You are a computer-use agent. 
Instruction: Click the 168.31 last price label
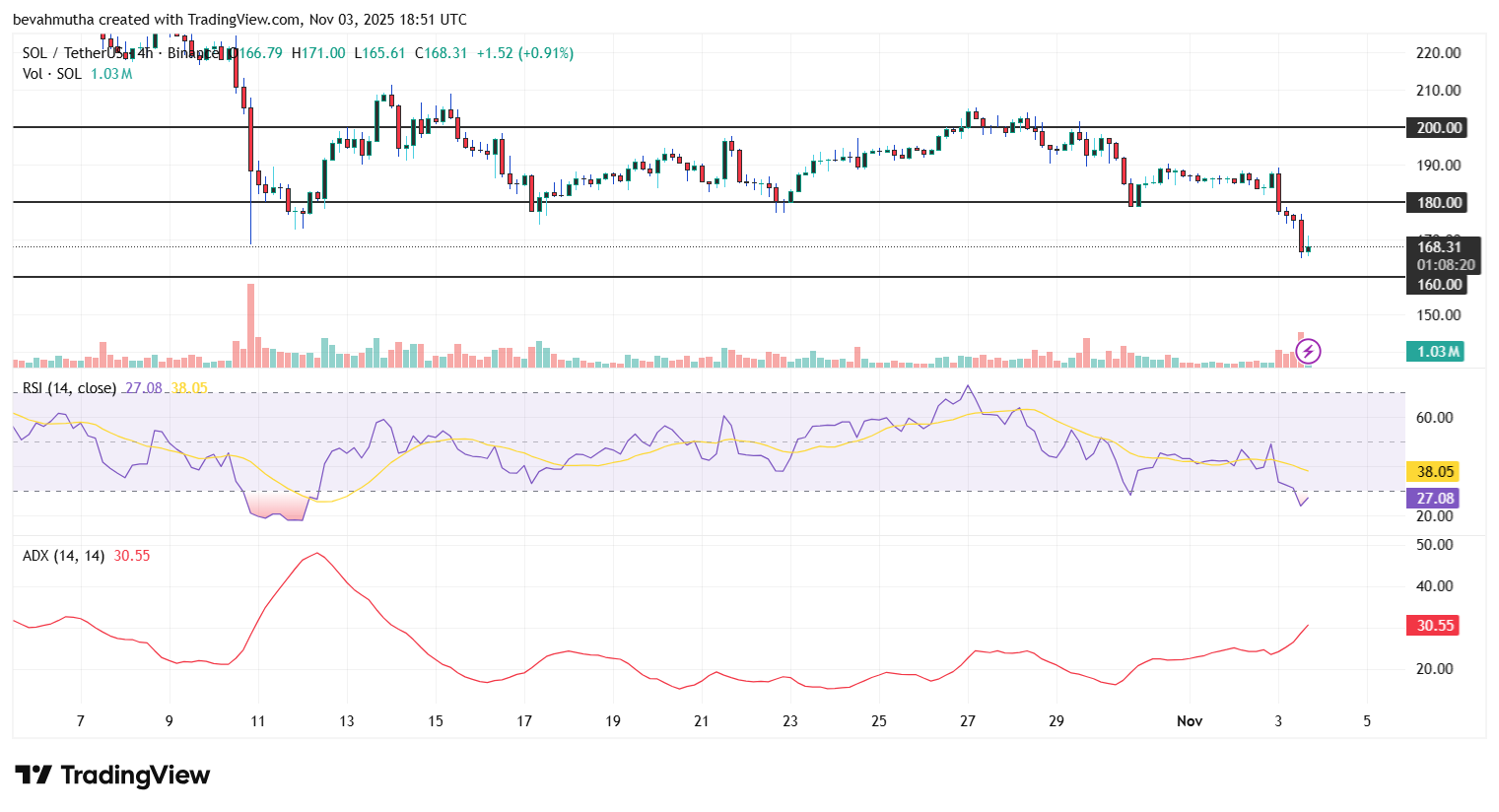pos(1437,247)
